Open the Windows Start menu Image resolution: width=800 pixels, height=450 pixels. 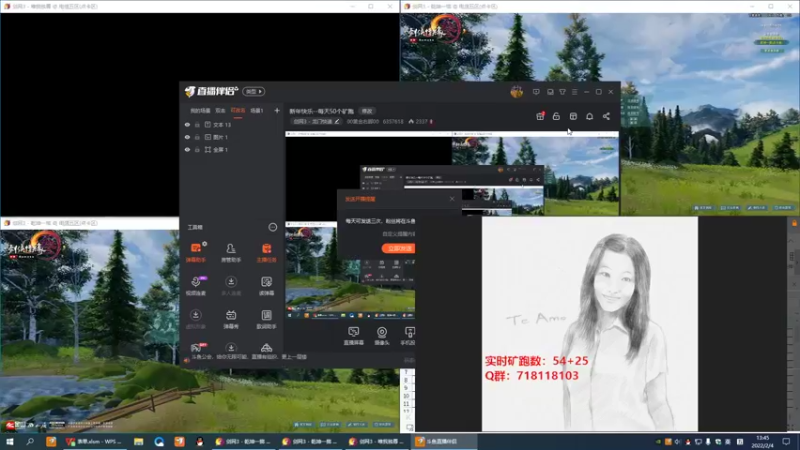point(9,441)
